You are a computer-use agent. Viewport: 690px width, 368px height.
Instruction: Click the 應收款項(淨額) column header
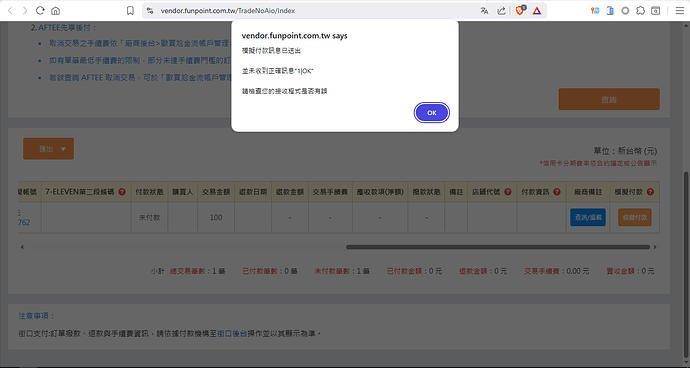point(380,192)
